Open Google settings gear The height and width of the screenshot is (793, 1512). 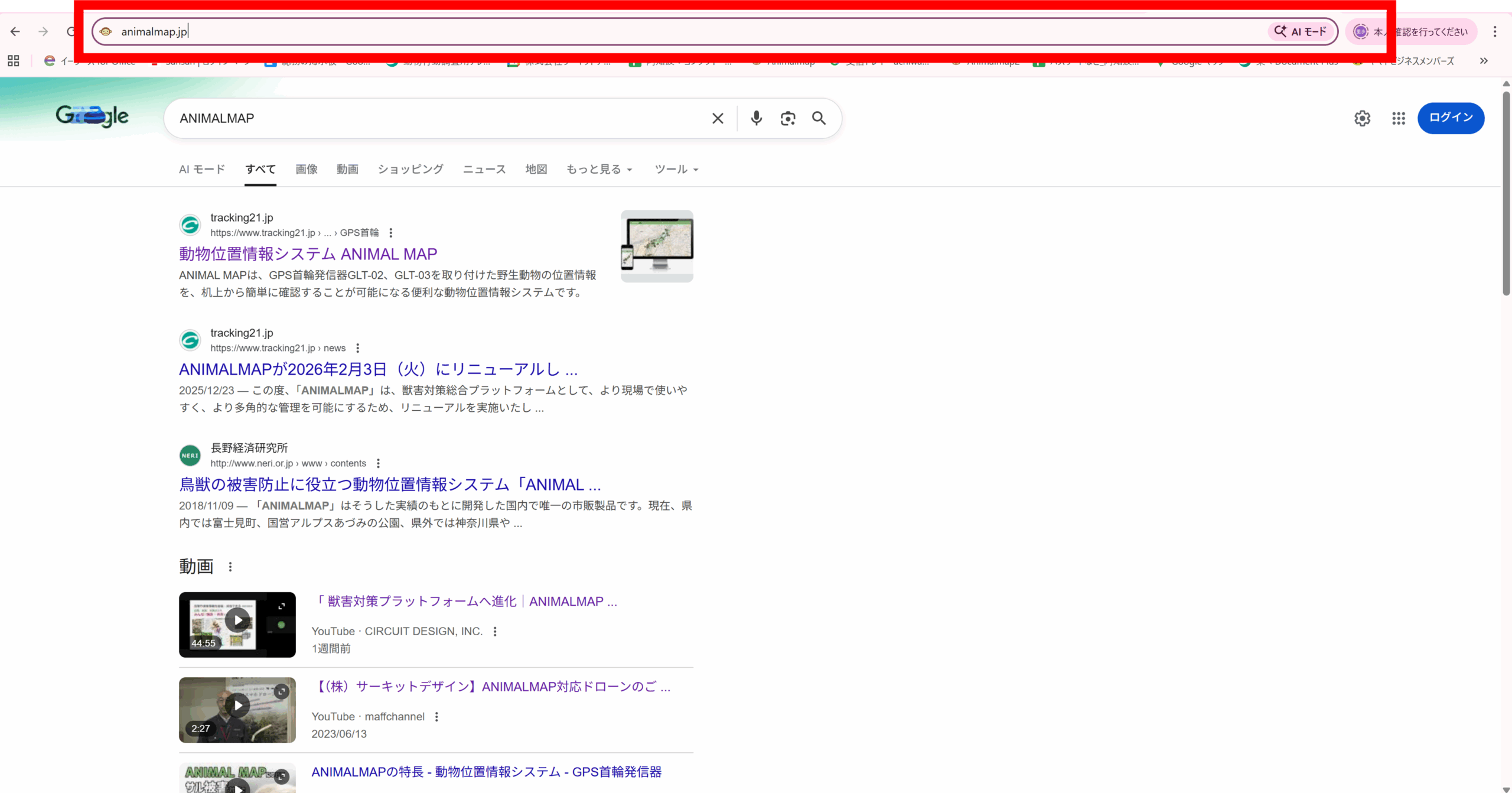pyautogui.click(x=1362, y=118)
